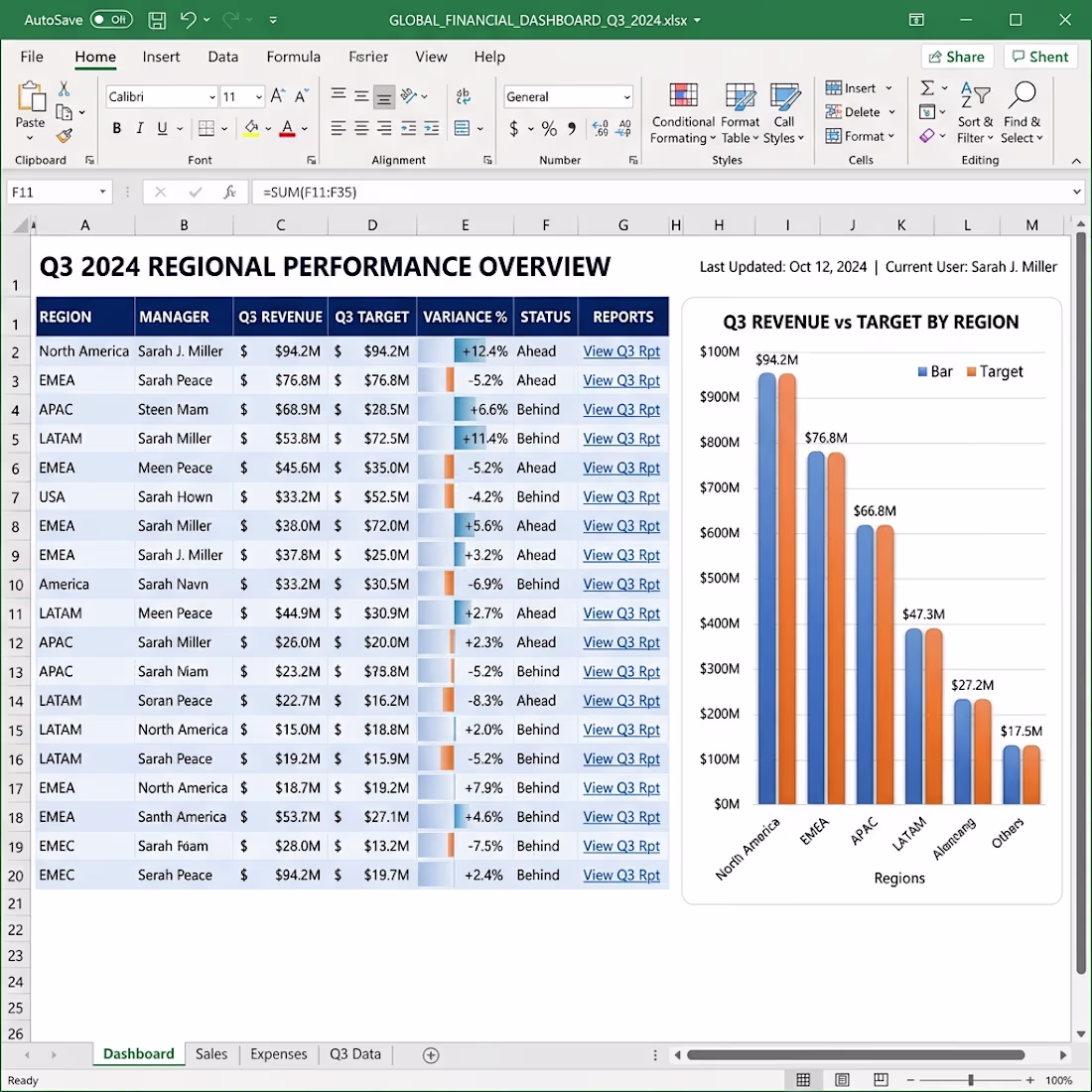This screenshot has width=1092, height=1092.
Task: Switch to the Sales sheet tab
Action: (x=211, y=1054)
